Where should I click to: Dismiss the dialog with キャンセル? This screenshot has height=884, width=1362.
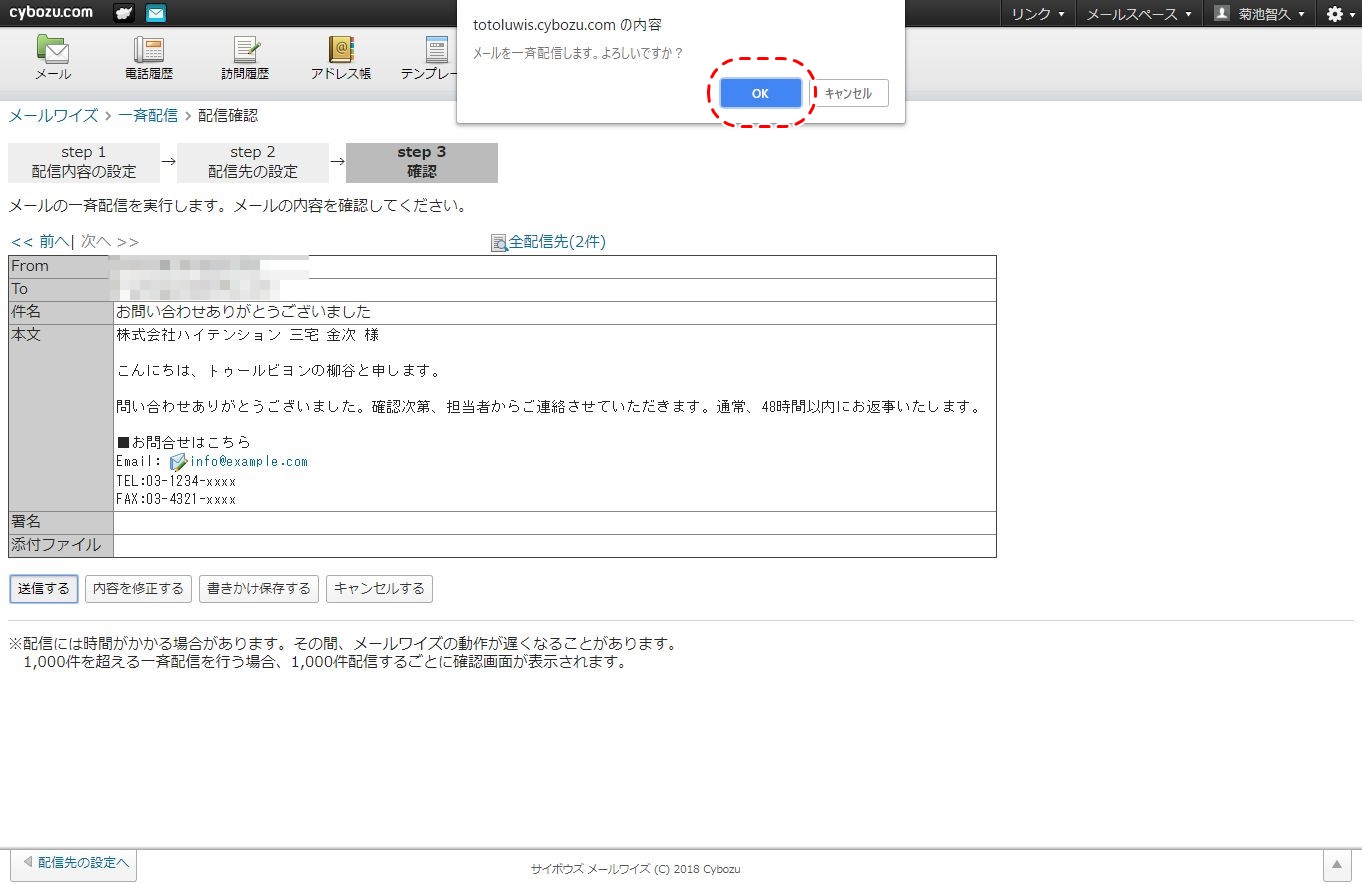tap(848, 93)
